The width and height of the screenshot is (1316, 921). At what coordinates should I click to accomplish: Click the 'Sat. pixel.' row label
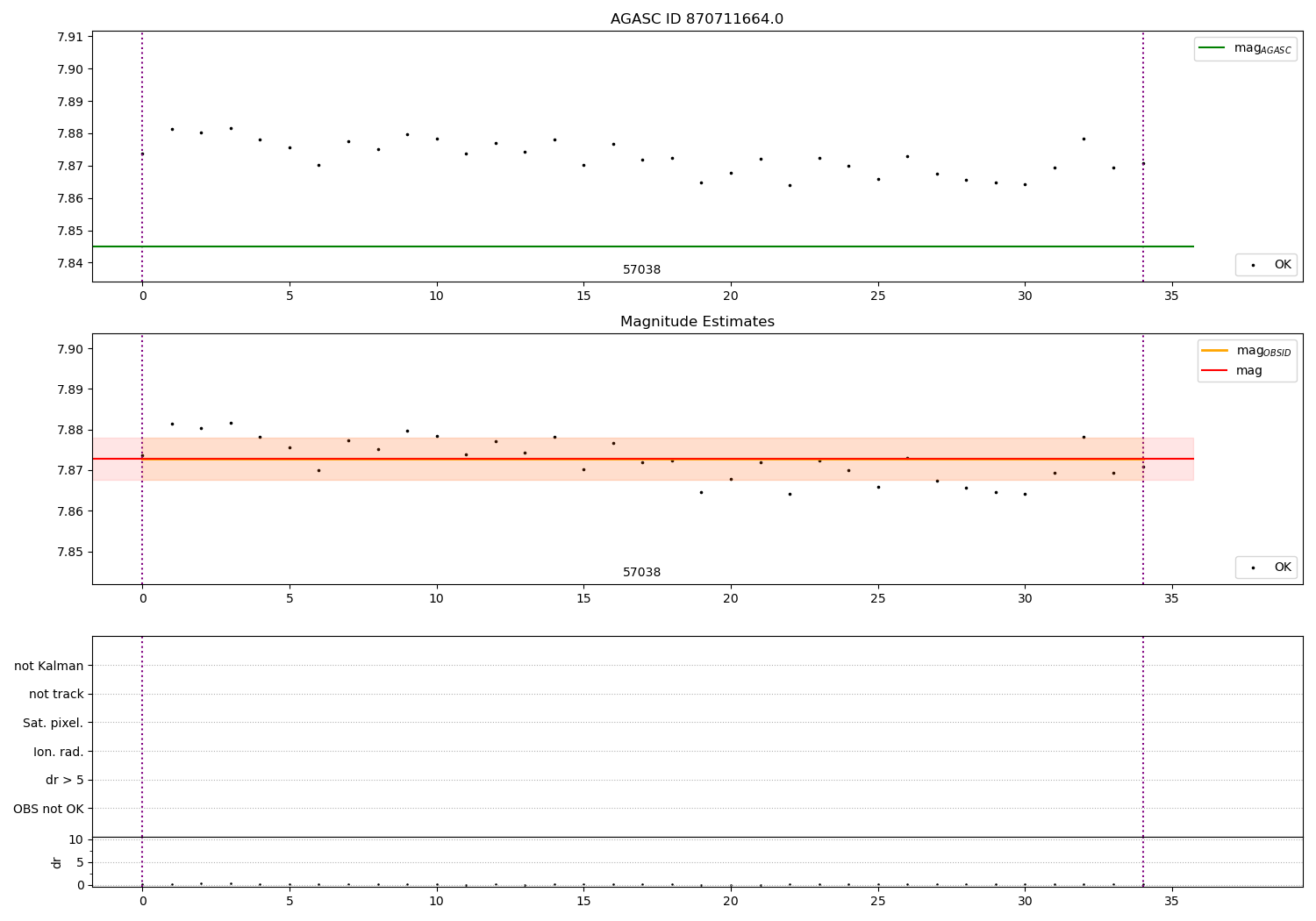click(x=53, y=723)
